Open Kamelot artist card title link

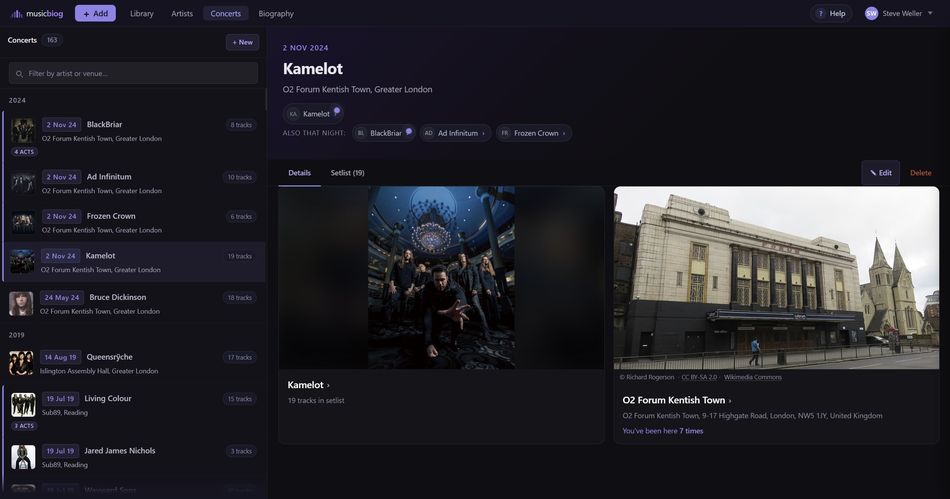click(x=308, y=385)
